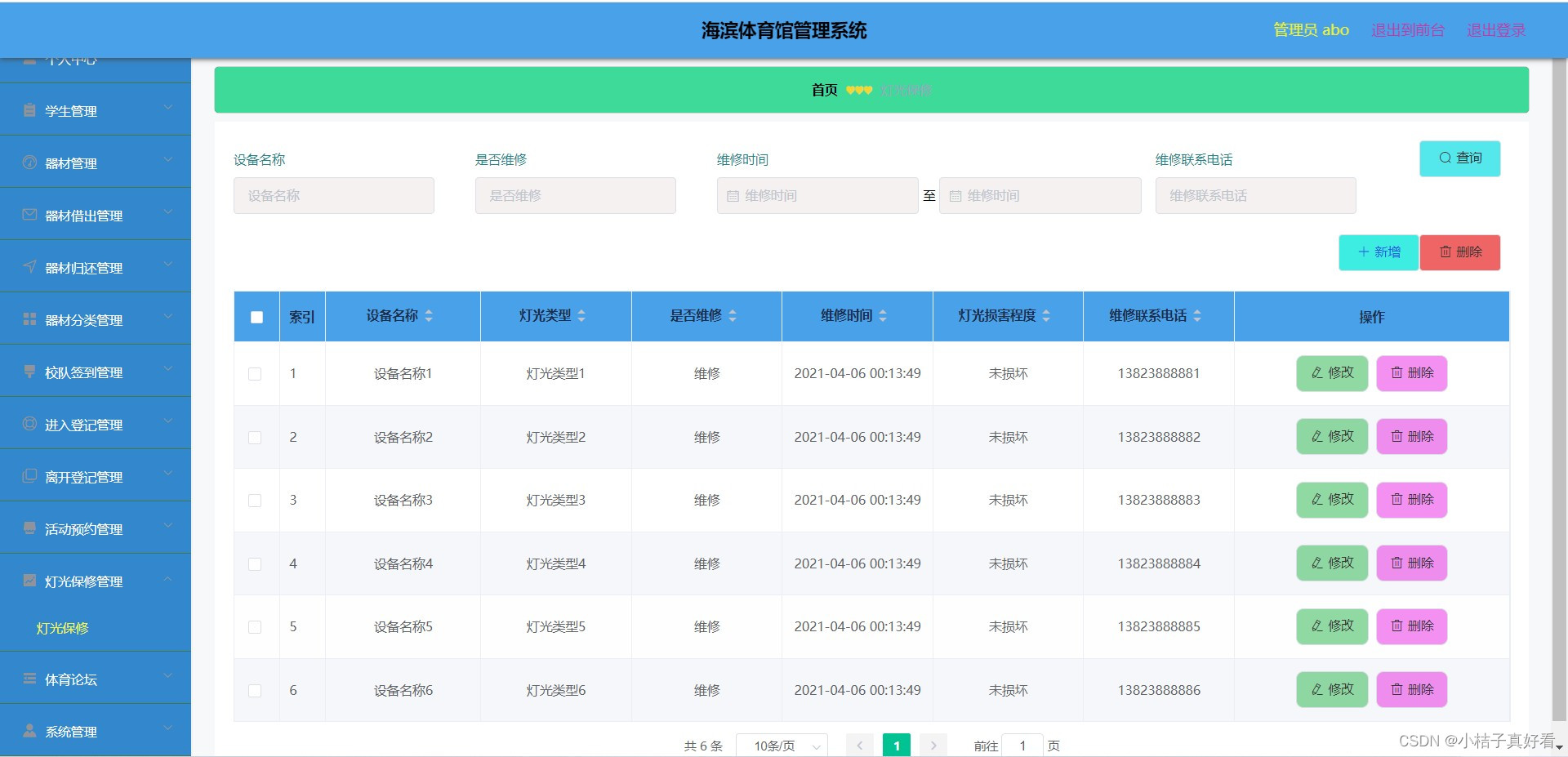This screenshot has width=1568, height=757.
Task: Click the 退出到前台 link
Action: 1408,30
